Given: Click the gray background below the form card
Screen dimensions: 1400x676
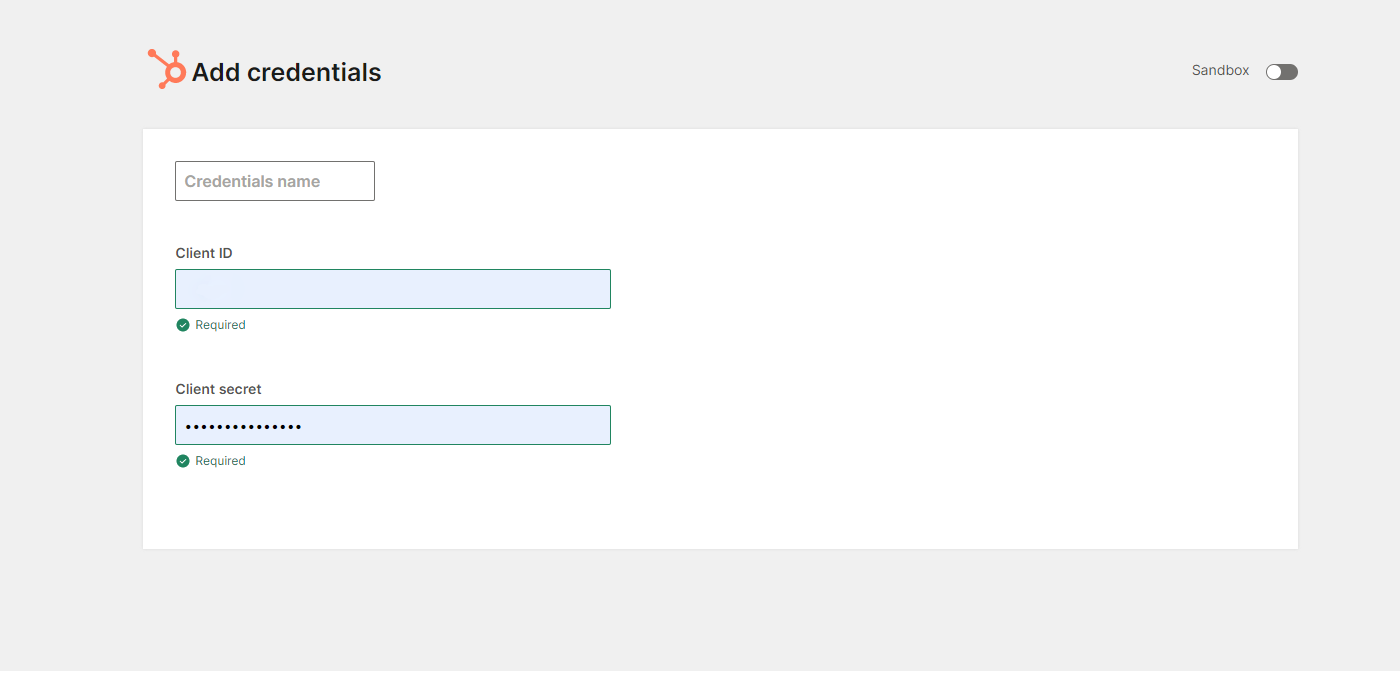Looking at the screenshot, I should (700, 610).
